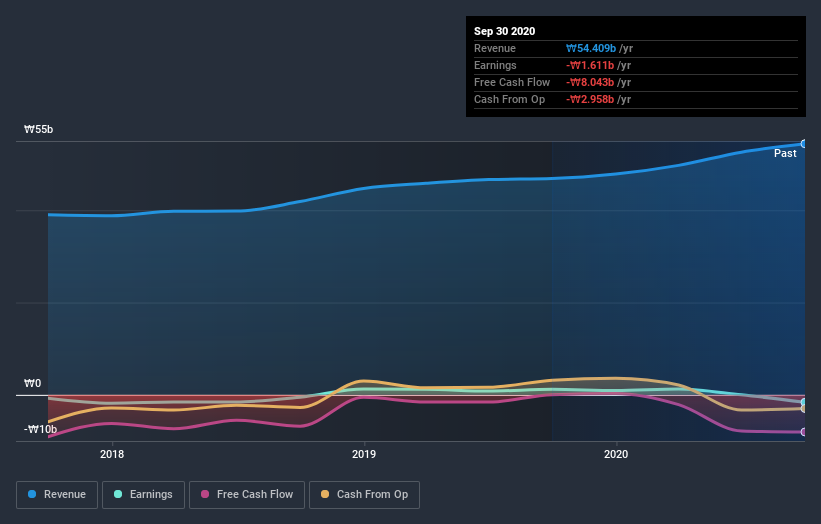The image size is (821, 524).
Task: Click the Earnings endpoint marker
Action: tap(804, 402)
